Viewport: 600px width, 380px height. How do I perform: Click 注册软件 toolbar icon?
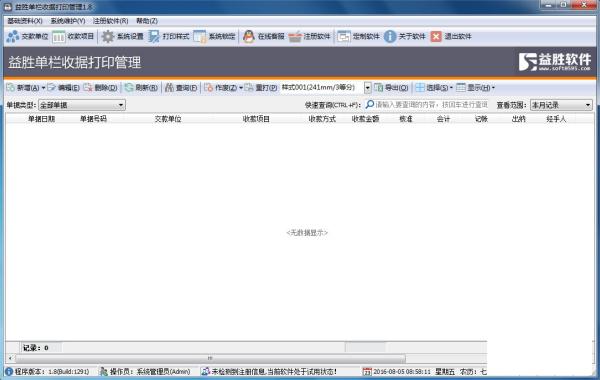click(x=295, y=36)
